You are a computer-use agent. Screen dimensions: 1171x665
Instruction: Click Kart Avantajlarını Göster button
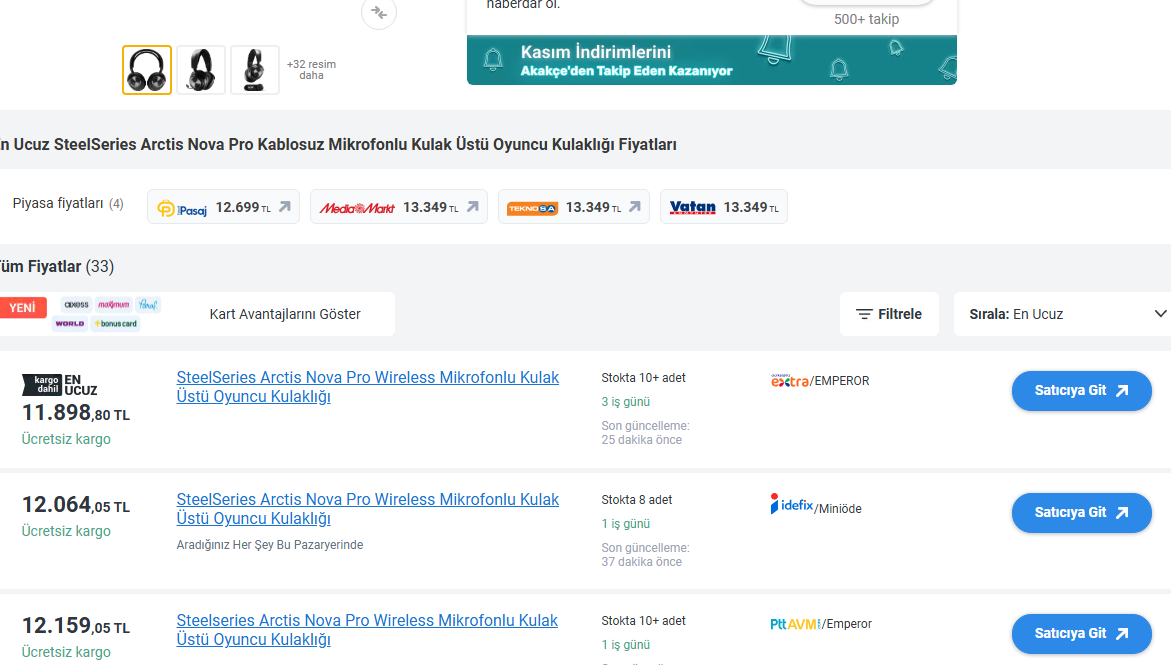pos(285,314)
